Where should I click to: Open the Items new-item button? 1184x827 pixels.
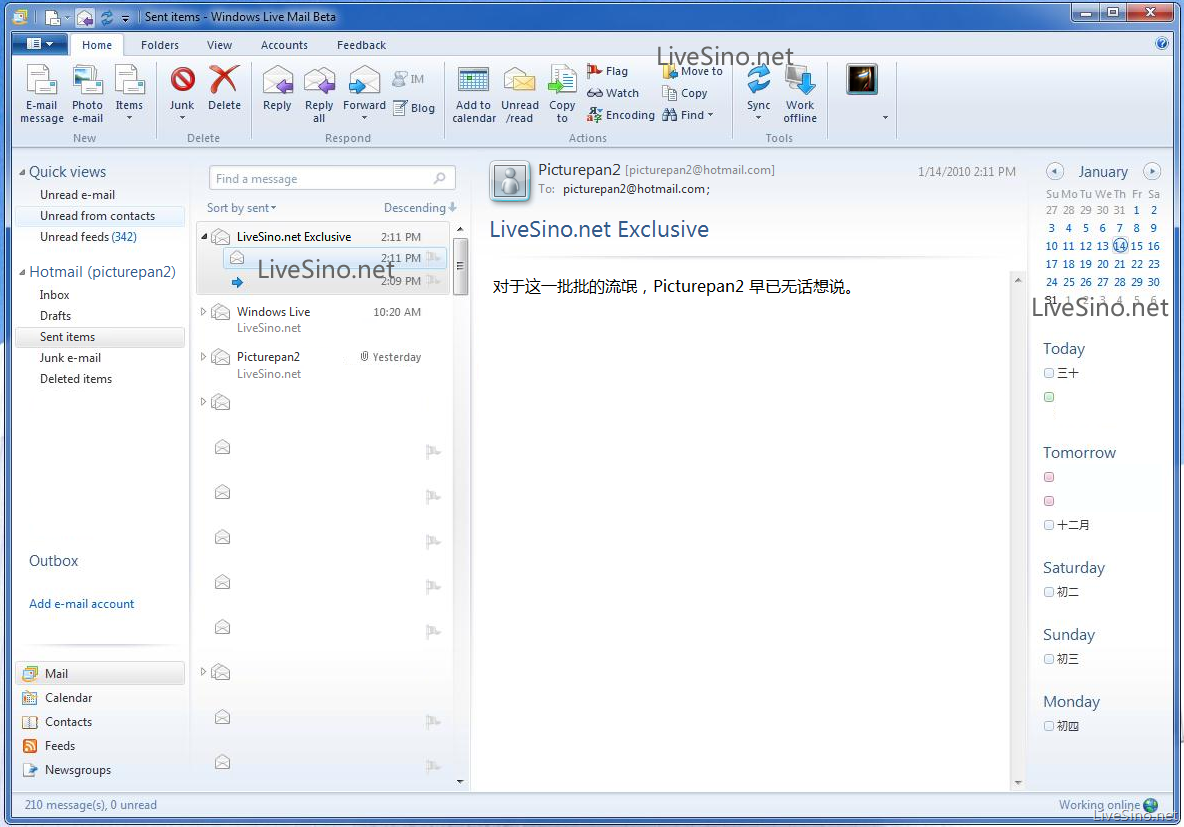[x=129, y=94]
